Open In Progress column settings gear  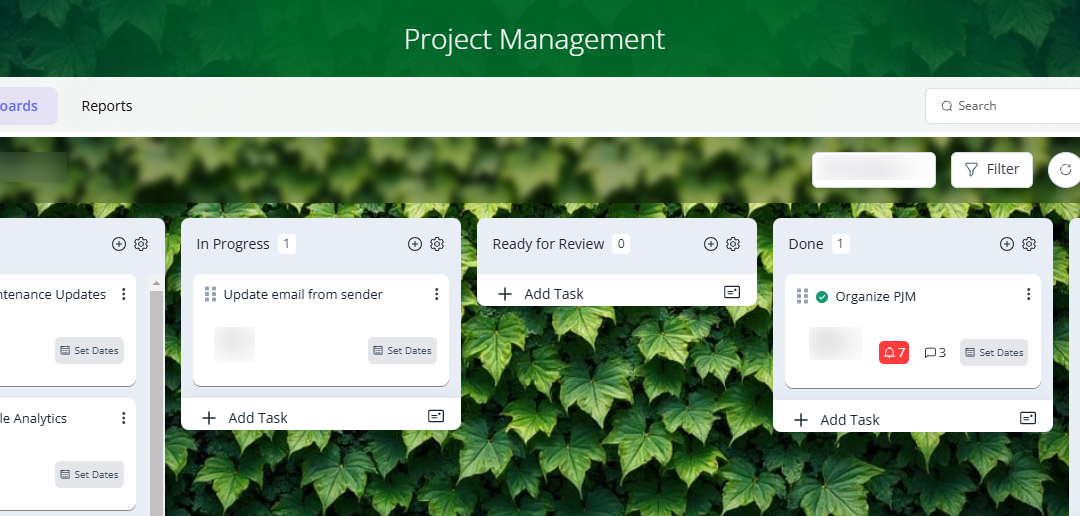coord(437,244)
